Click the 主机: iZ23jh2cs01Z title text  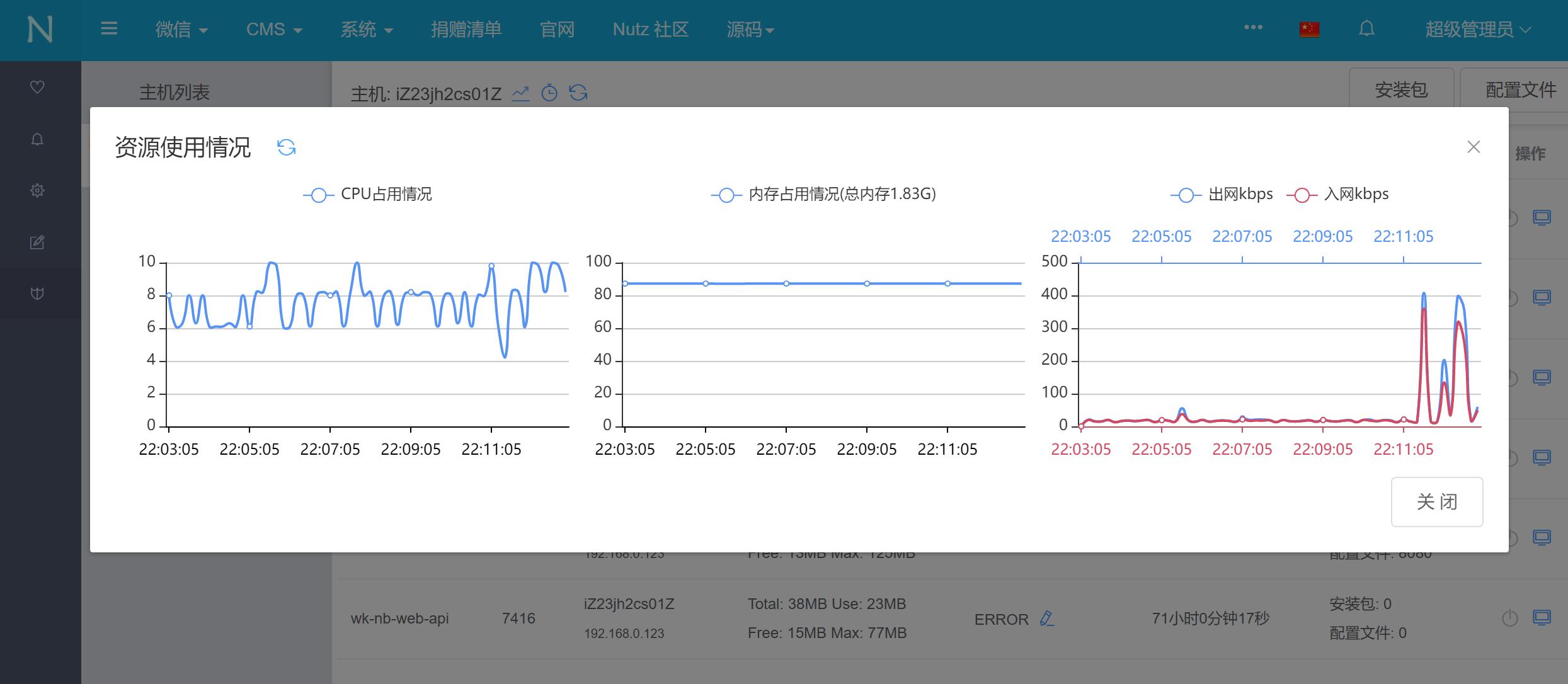(x=426, y=94)
